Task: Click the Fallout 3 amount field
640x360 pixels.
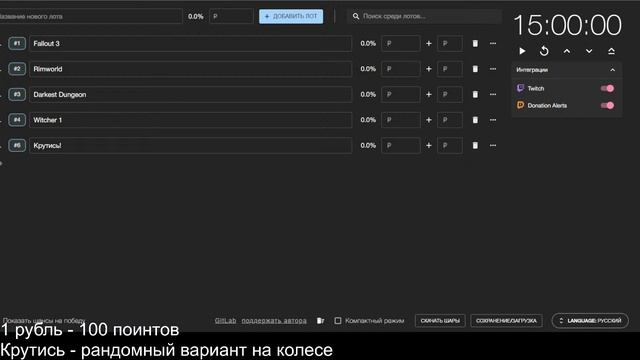Action: click(400, 43)
